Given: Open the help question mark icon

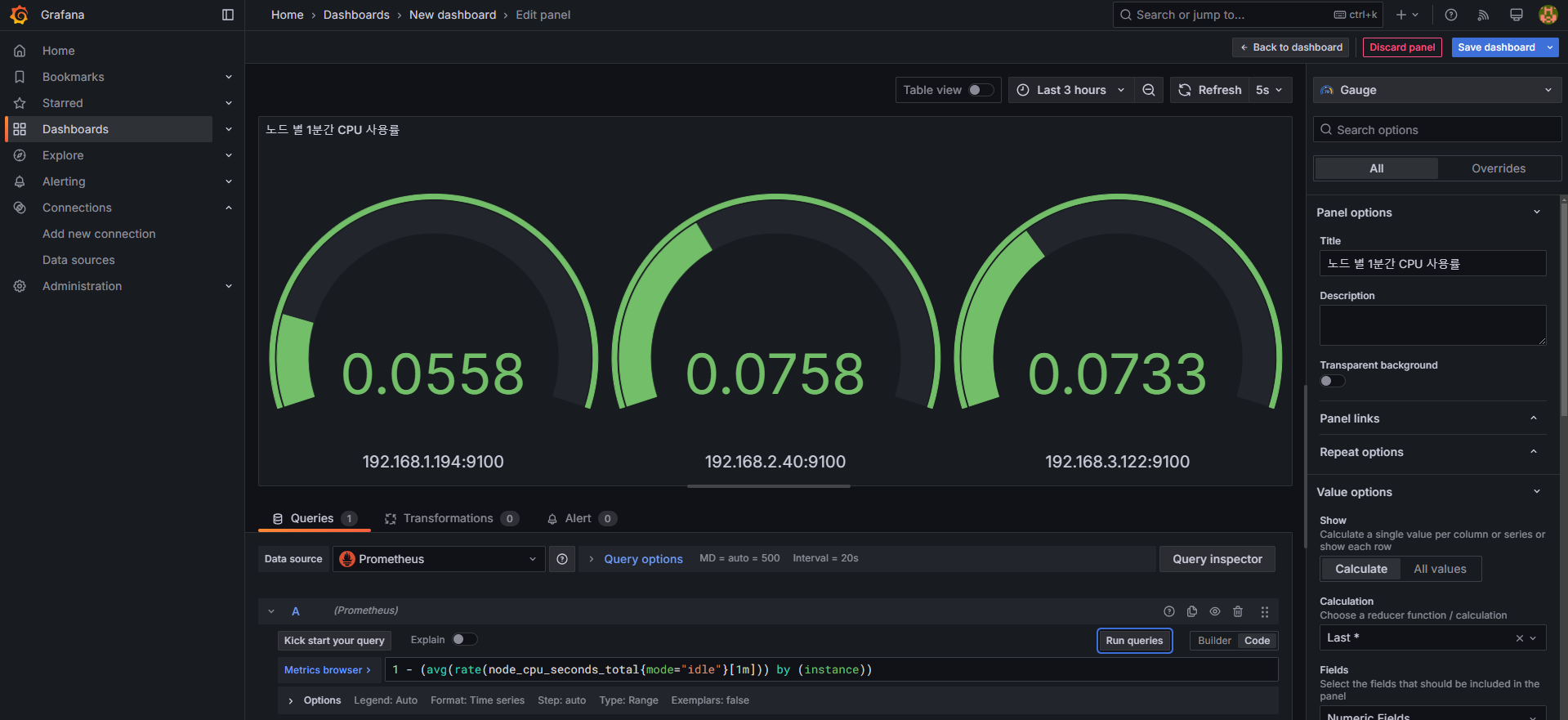Looking at the screenshot, I should pos(1451,15).
